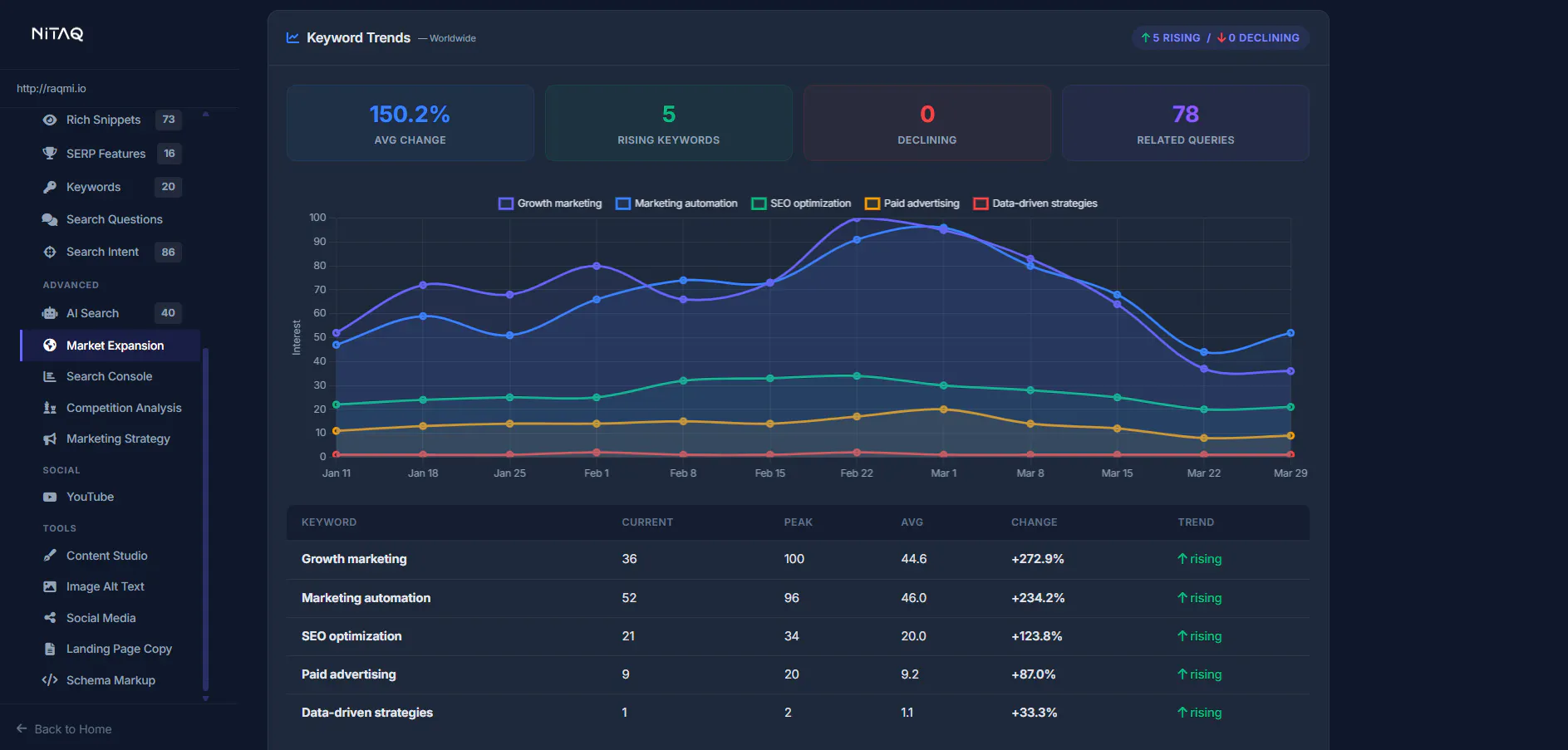This screenshot has height=750, width=1568.
Task: Open Schema Markup code icon
Action: 50,680
